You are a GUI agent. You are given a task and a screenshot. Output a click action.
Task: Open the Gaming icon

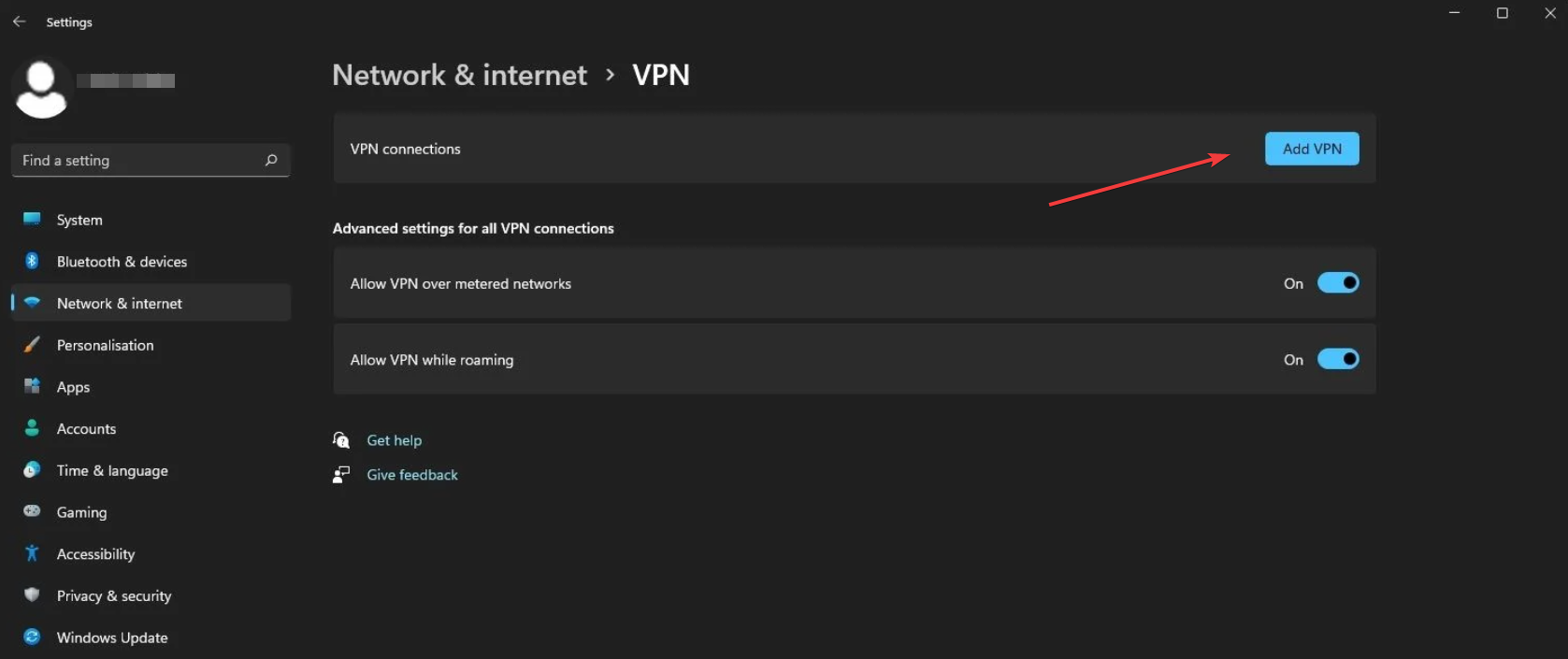click(32, 511)
